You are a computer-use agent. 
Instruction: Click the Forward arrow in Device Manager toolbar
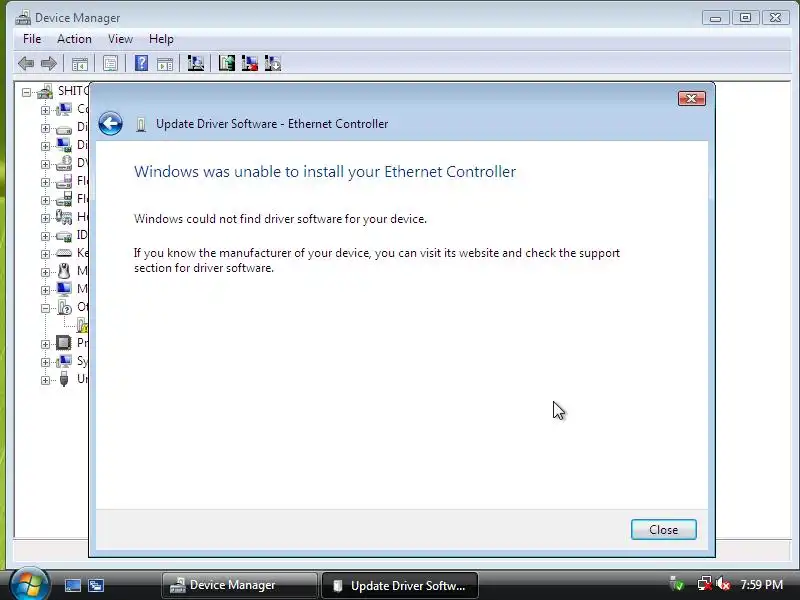point(48,64)
